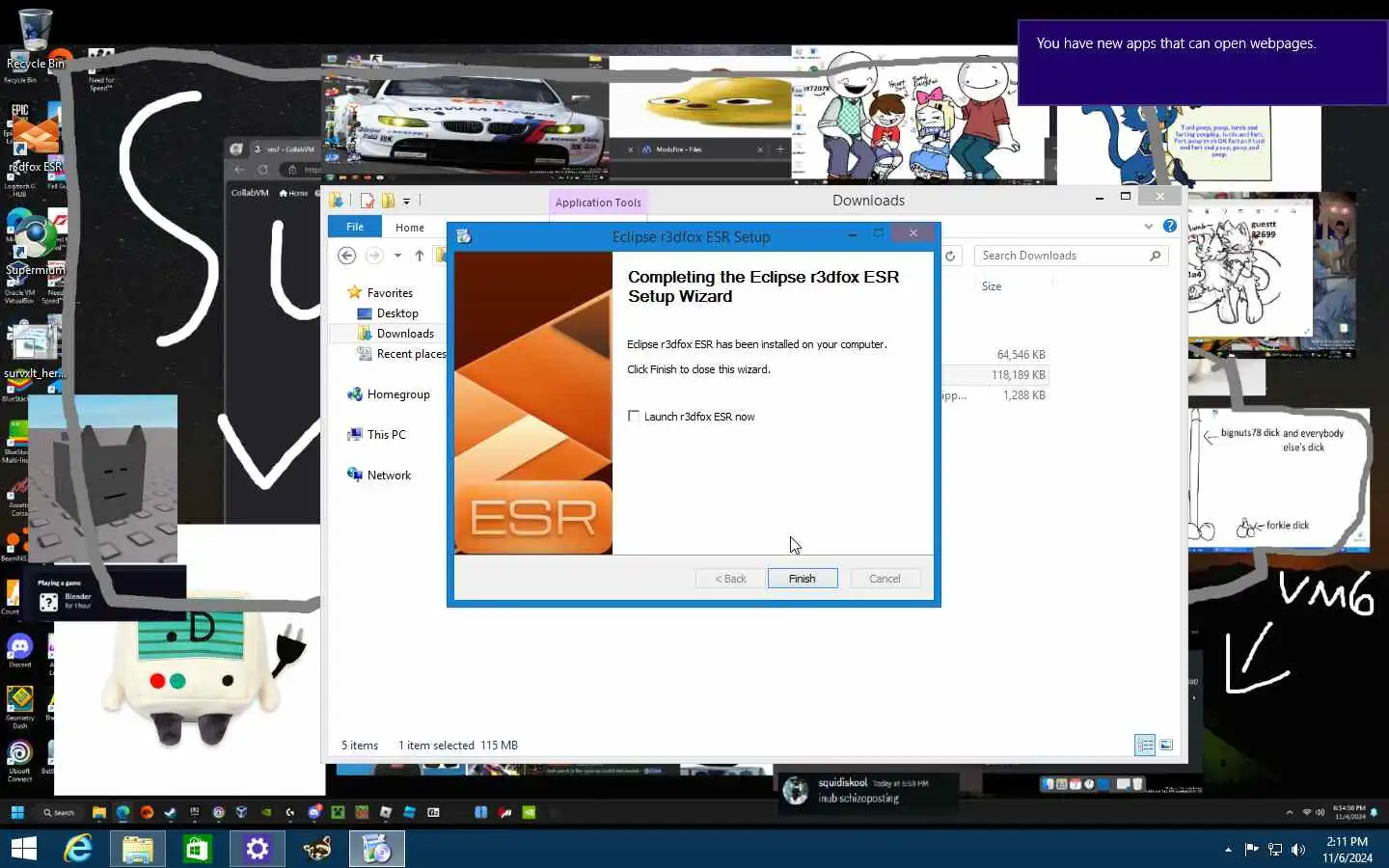Switch to details view in Explorer status bar
1389x868 pixels.
[x=1145, y=745]
